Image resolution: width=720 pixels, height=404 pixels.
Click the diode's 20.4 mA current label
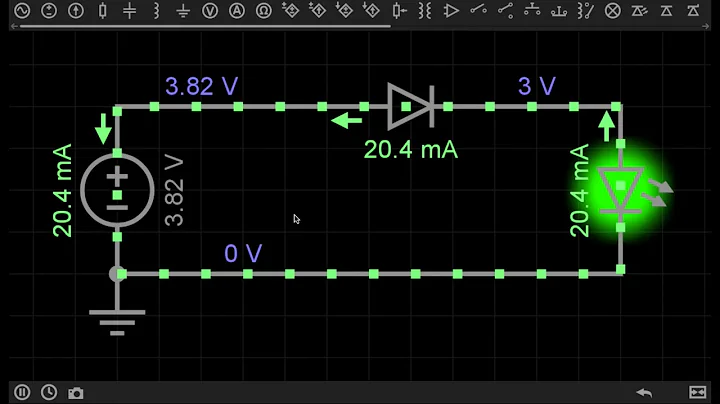(x=411, y=150)
